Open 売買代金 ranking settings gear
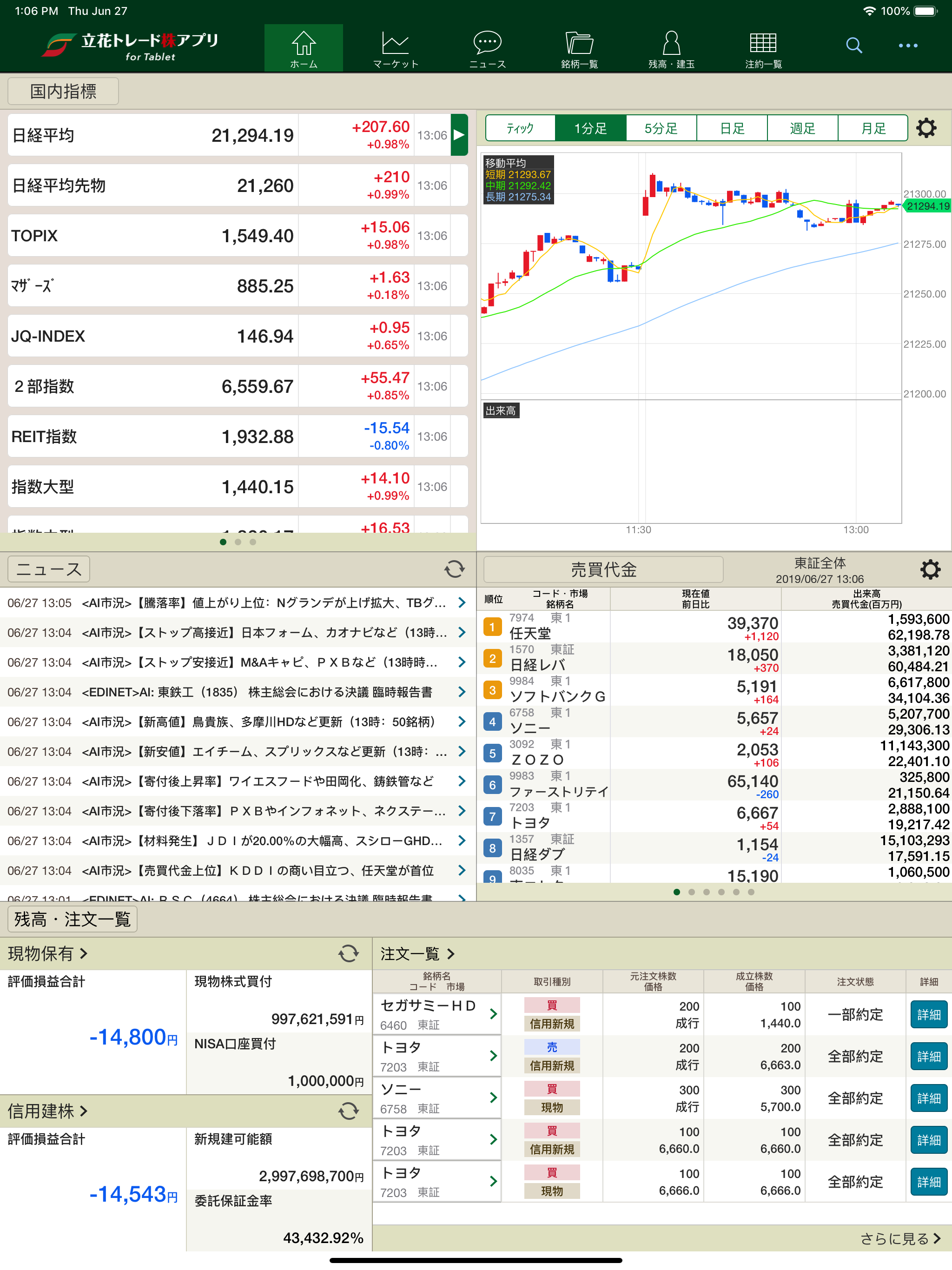952x1270 pixels. click(x=930, y=569)
